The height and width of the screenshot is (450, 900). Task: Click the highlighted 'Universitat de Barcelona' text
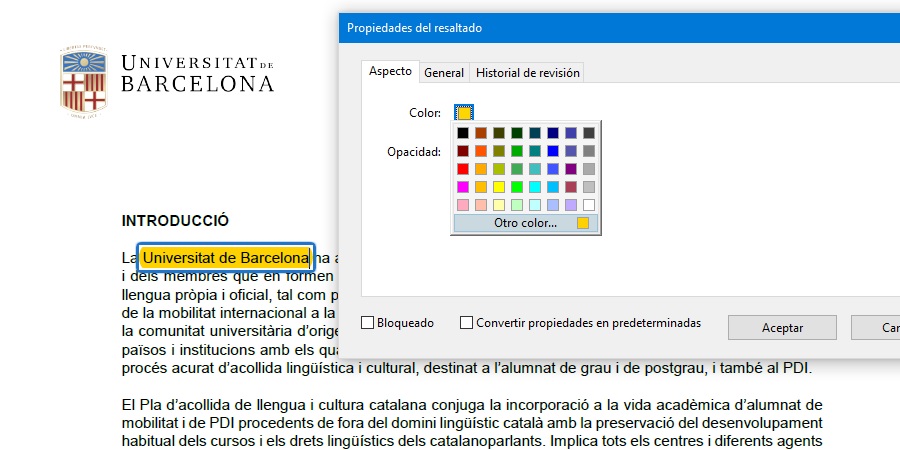[x=225, y=257]
